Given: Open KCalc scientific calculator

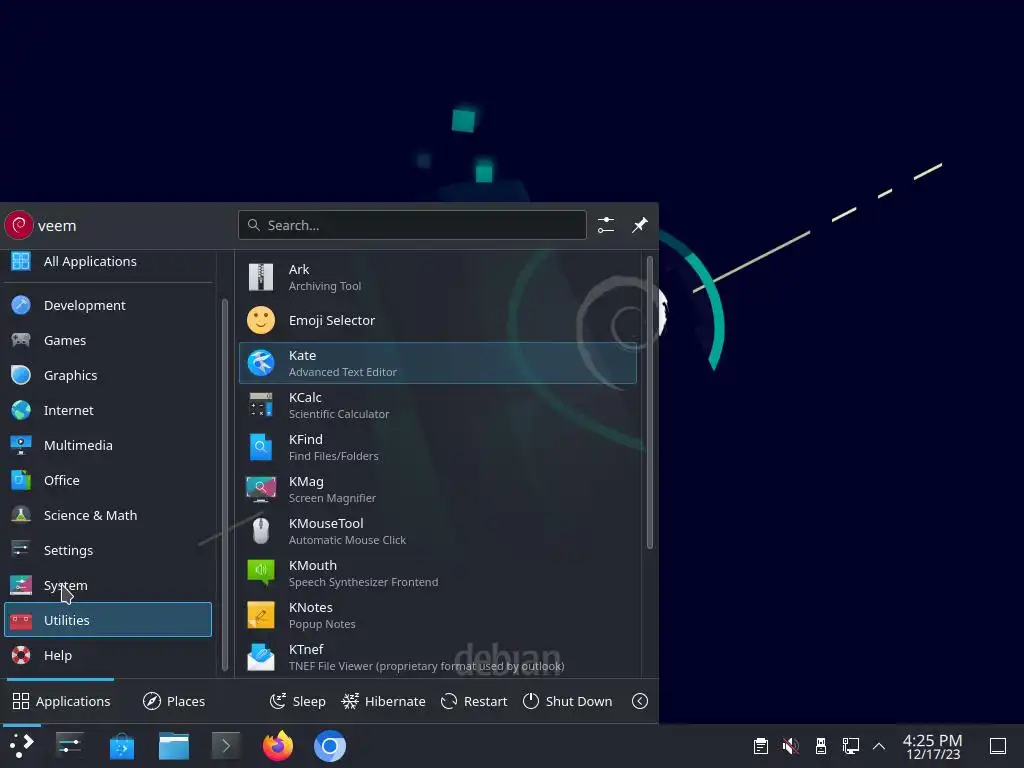Looking at the screenshot, I should [x=438, y=405].
